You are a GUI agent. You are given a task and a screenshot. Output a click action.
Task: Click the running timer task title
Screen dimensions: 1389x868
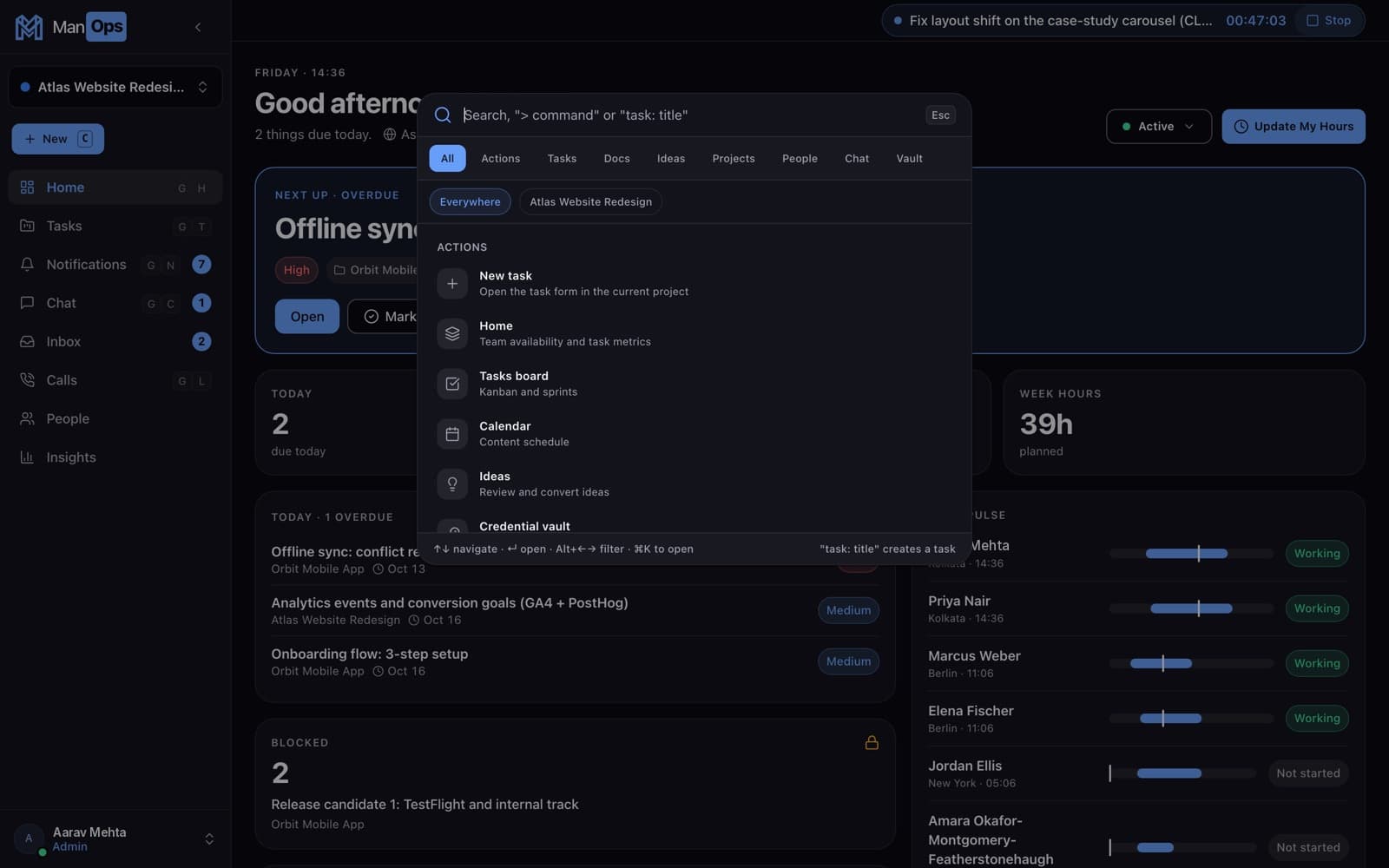click(x=1061, y=20)
